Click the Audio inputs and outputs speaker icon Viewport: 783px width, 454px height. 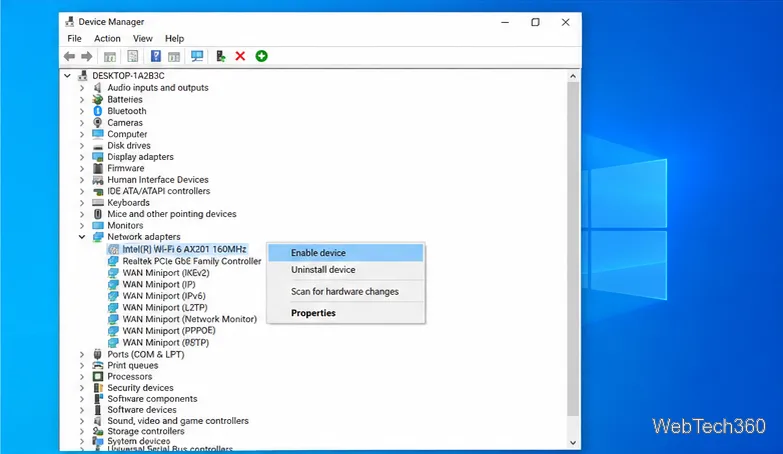pyautogui.click(x=98, y=87)
